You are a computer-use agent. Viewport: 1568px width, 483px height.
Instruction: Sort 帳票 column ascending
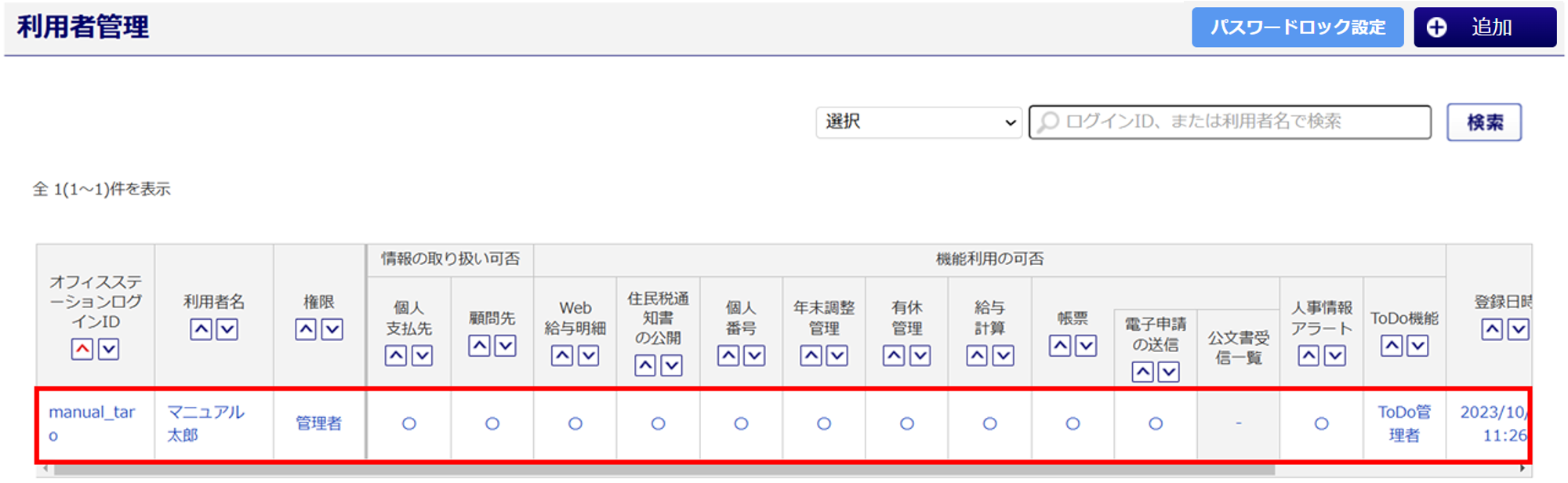tap(1060, 346)
